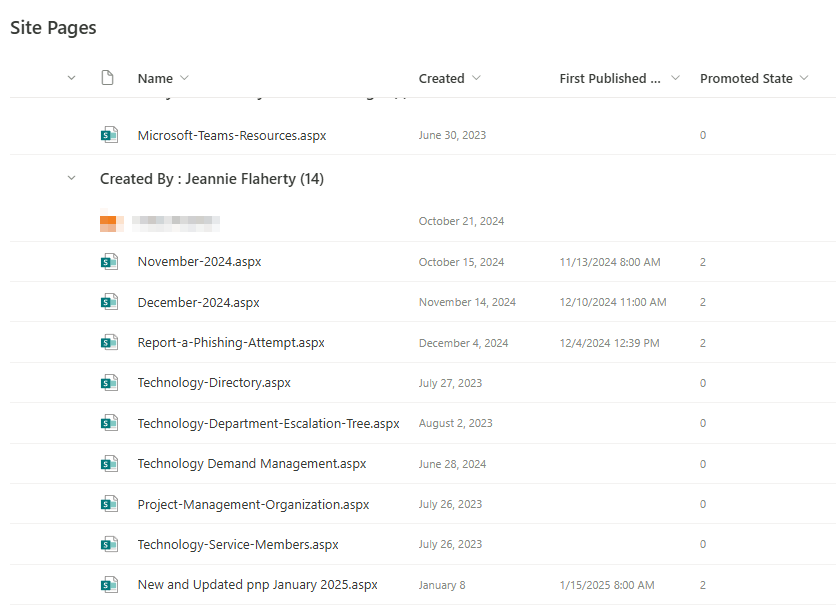Collapse the Created By Jeannie Flaherty group

[x=71, y=179]
